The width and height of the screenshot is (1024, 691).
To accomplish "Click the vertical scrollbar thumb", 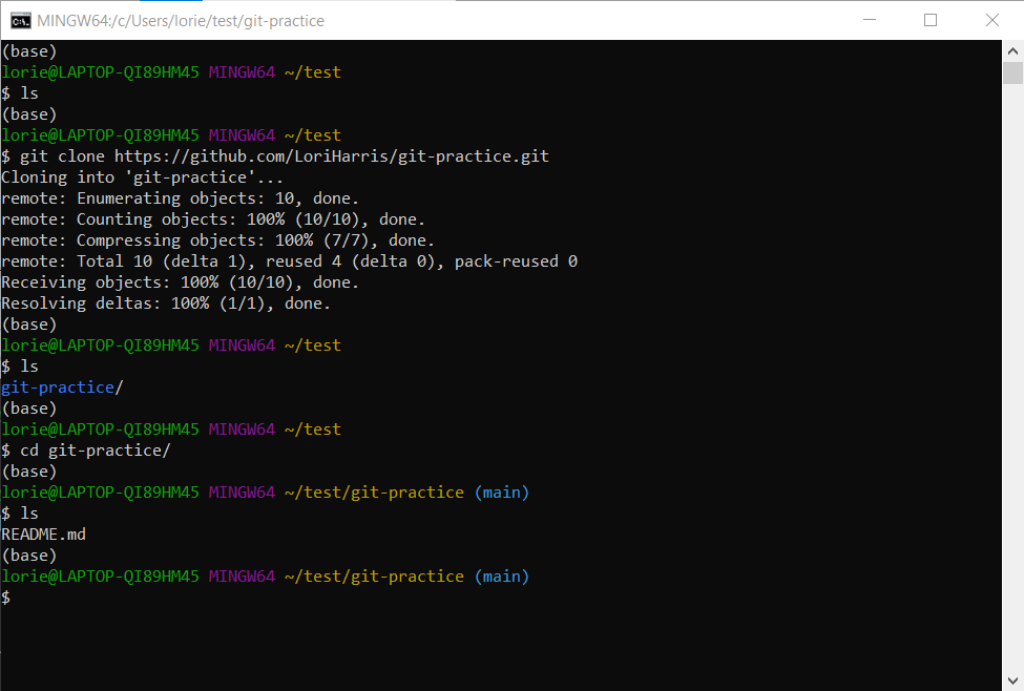I will click(1013, 73).
